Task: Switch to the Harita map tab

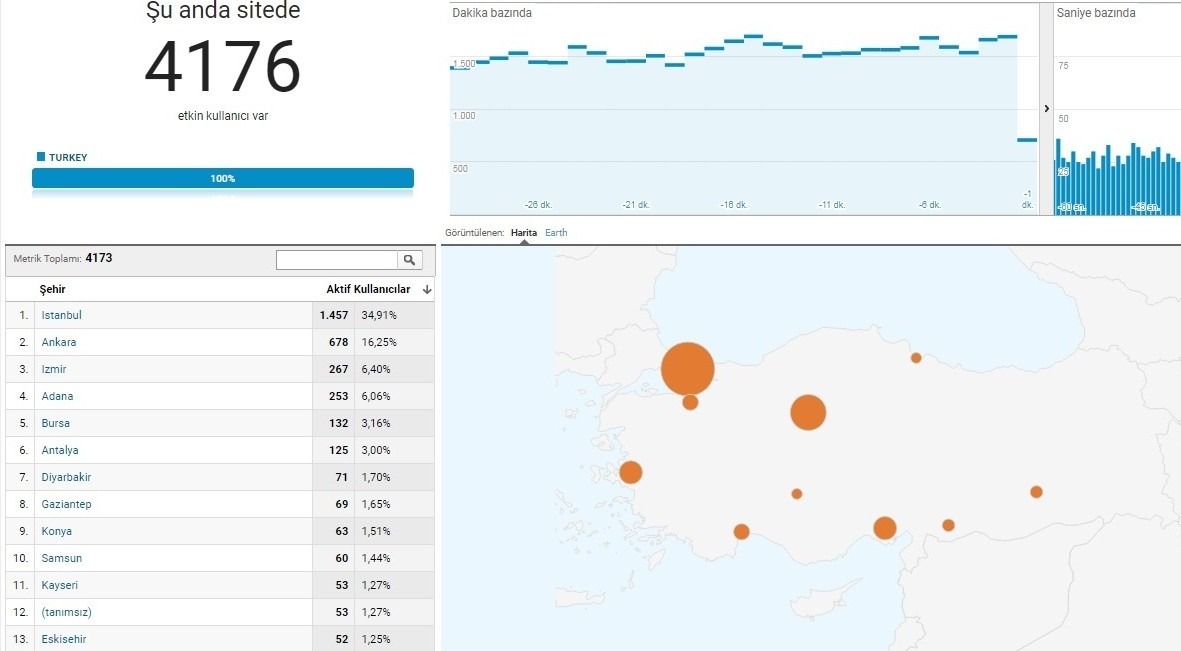Action: pos(523,233)
